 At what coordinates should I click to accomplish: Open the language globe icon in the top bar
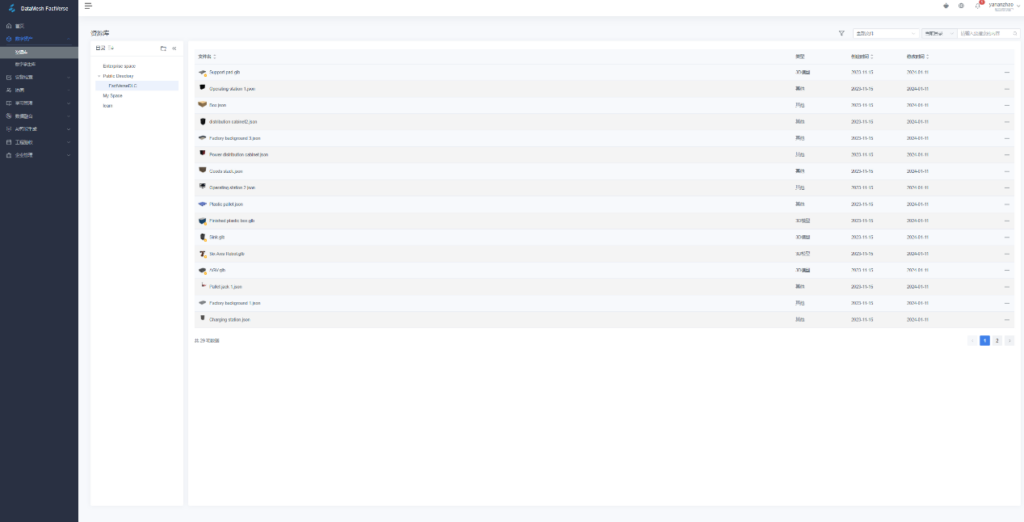click(x=961, y=6)
